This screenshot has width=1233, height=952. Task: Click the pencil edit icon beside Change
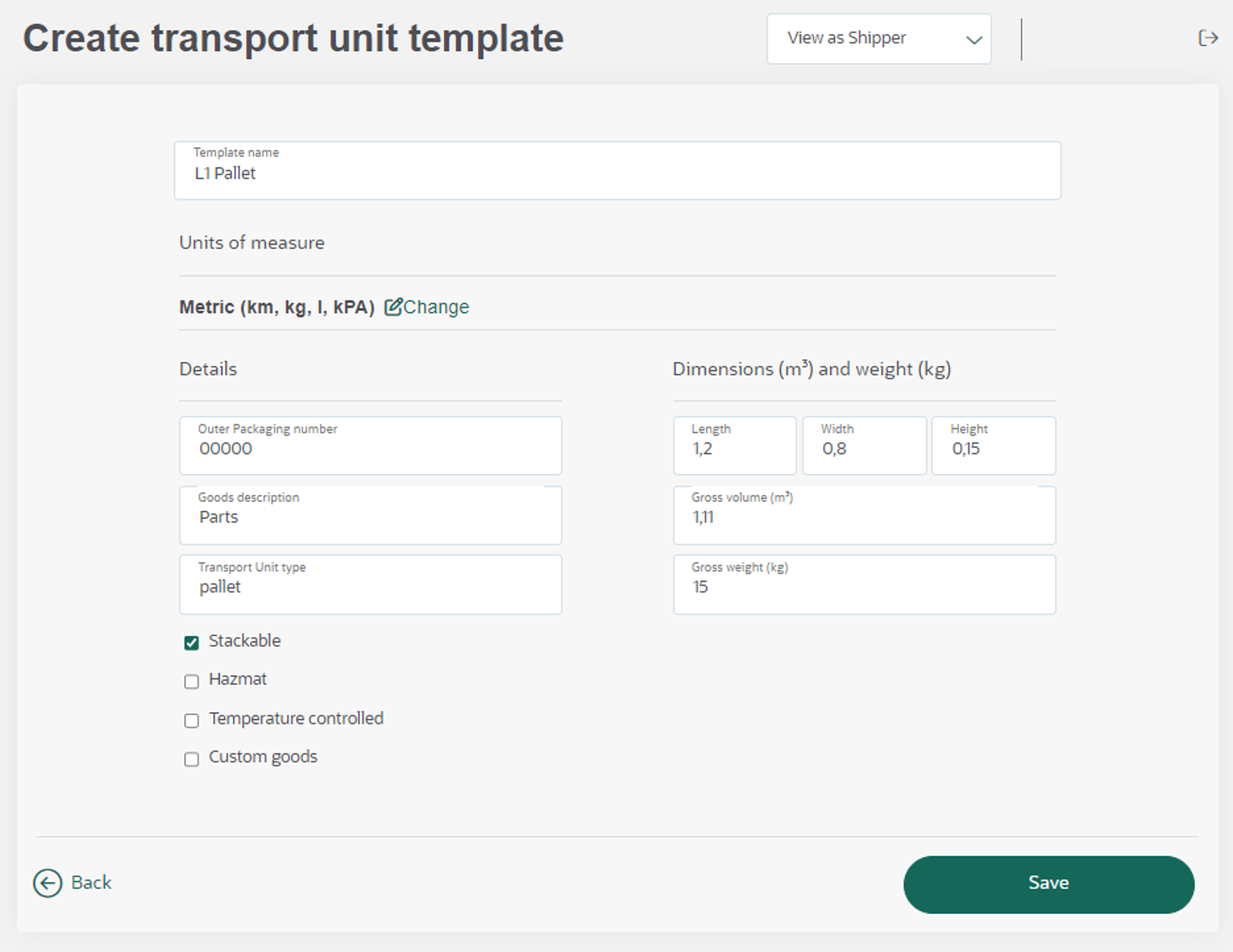coord(393,307)
